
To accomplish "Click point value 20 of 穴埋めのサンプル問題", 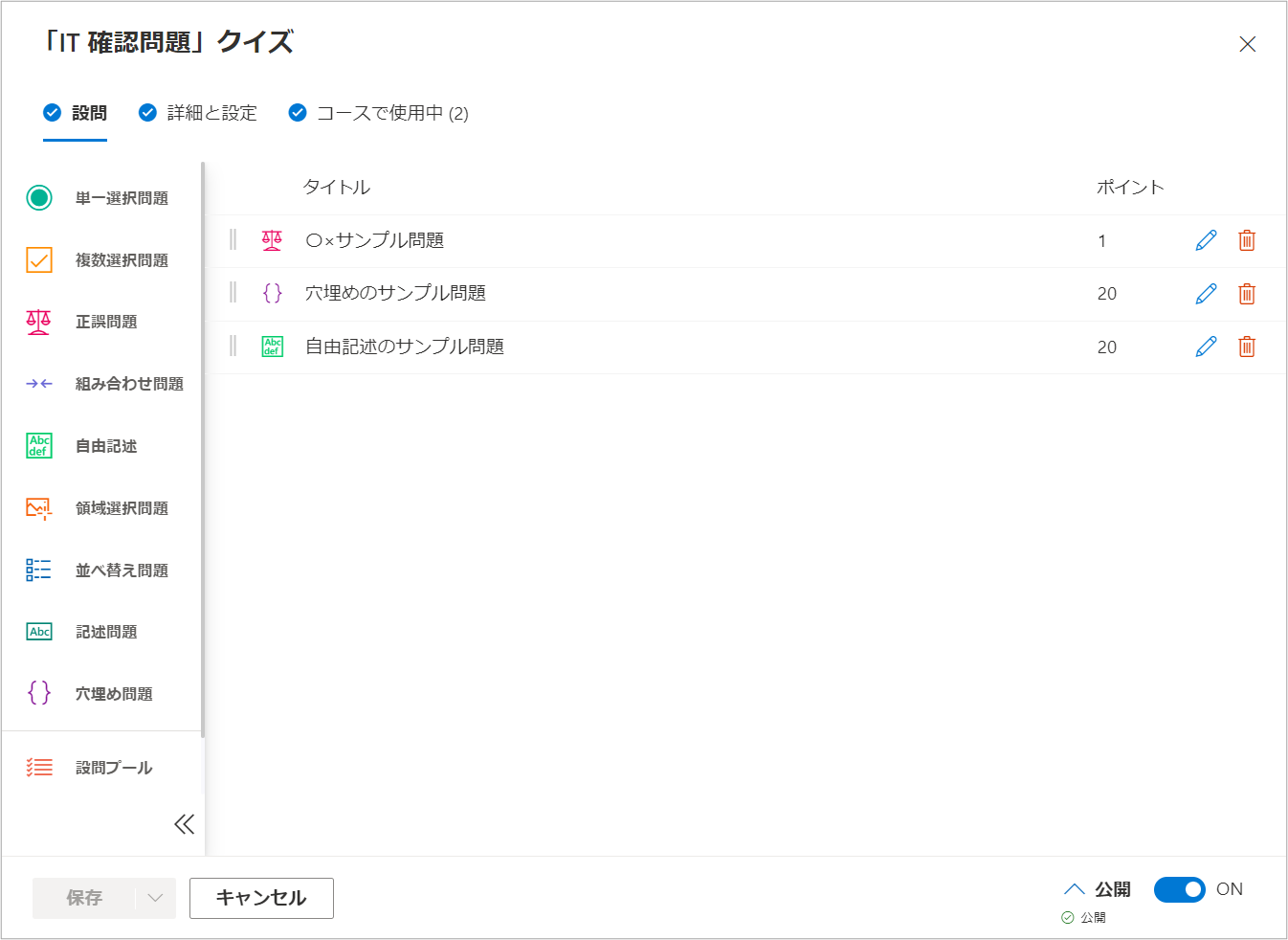I will (1107, 294).
